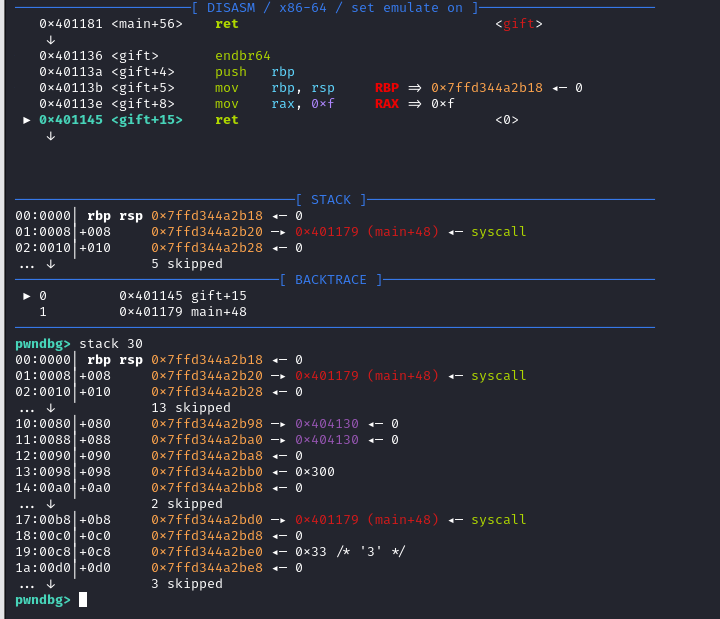Image resolution: width=720 pixels, height=619 pixels.
Task: Click the red <gift> call target label
Action: point(519,24)
